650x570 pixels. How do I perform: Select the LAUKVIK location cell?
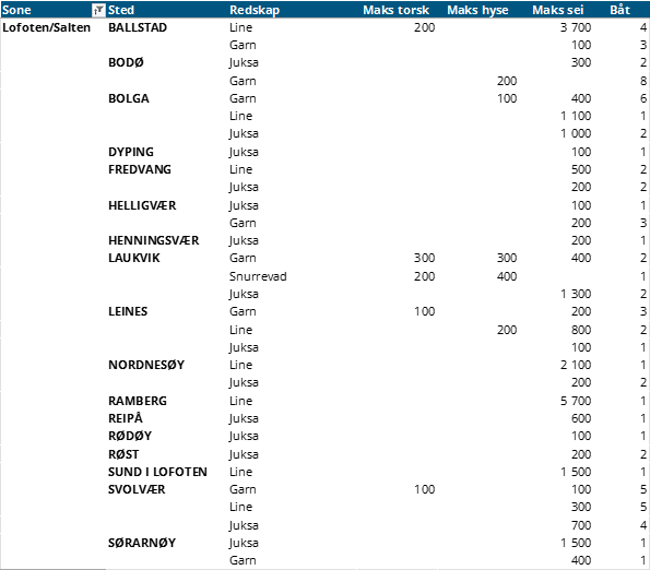134,258
